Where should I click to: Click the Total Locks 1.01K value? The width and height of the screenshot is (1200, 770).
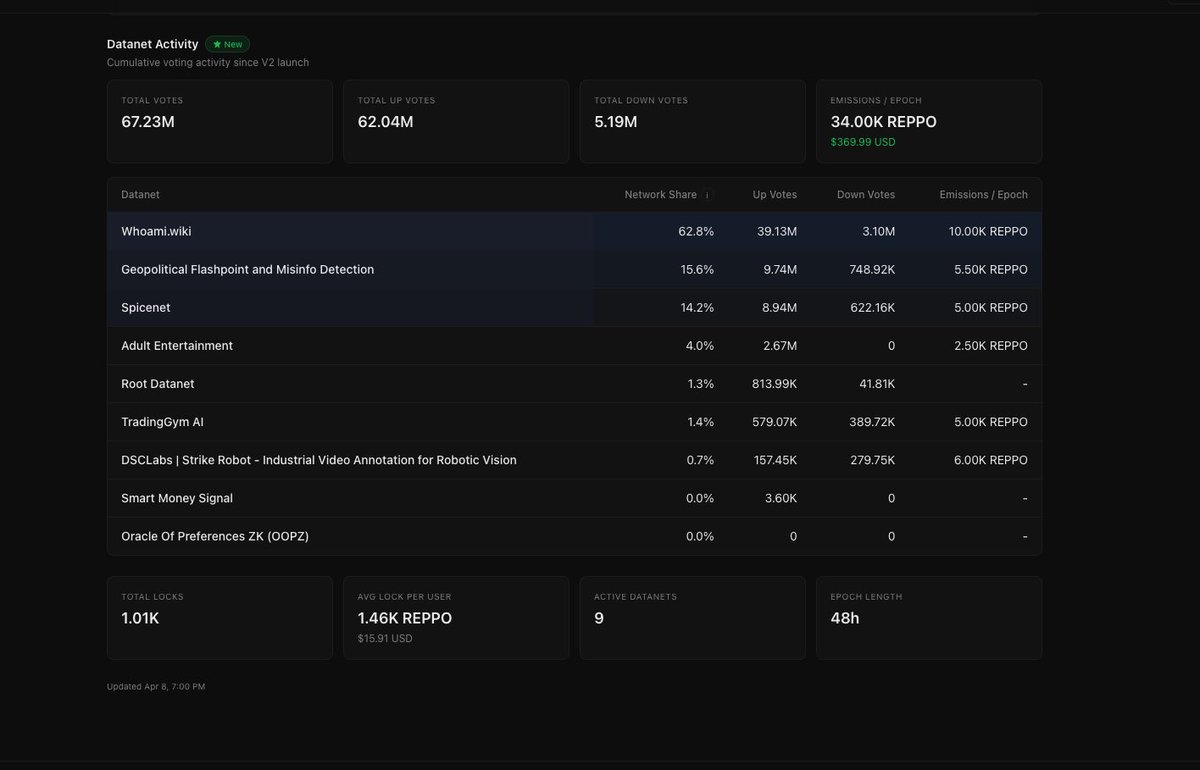pos(140,618)
